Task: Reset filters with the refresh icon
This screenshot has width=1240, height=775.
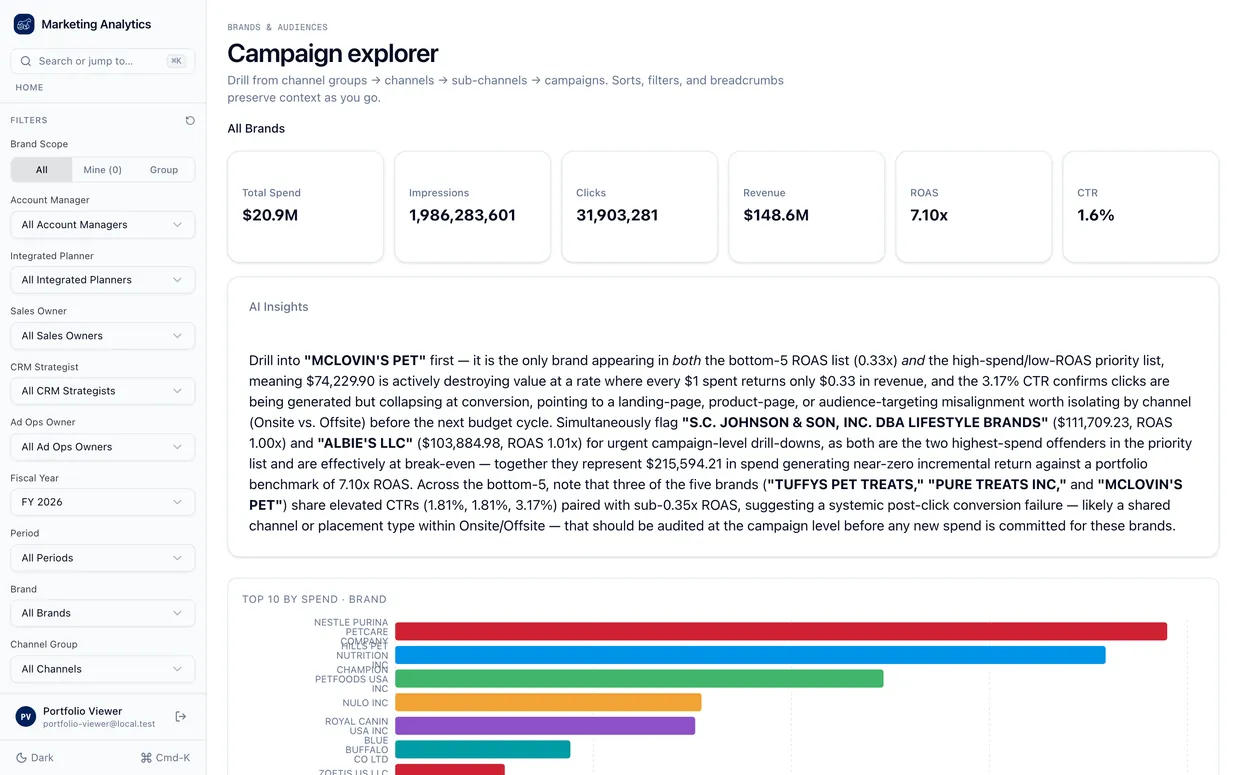Action: click(190, 121)
